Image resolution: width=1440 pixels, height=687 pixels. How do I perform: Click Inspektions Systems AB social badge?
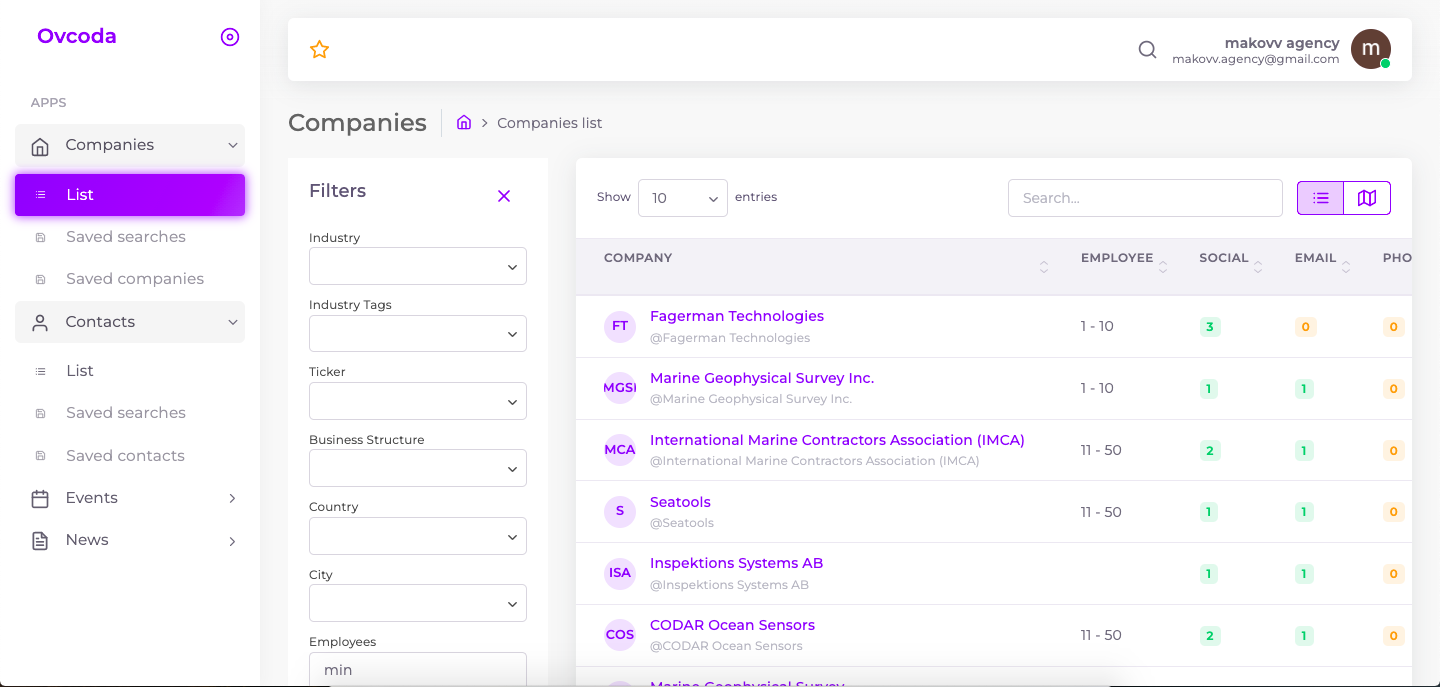pos(1210,574)
